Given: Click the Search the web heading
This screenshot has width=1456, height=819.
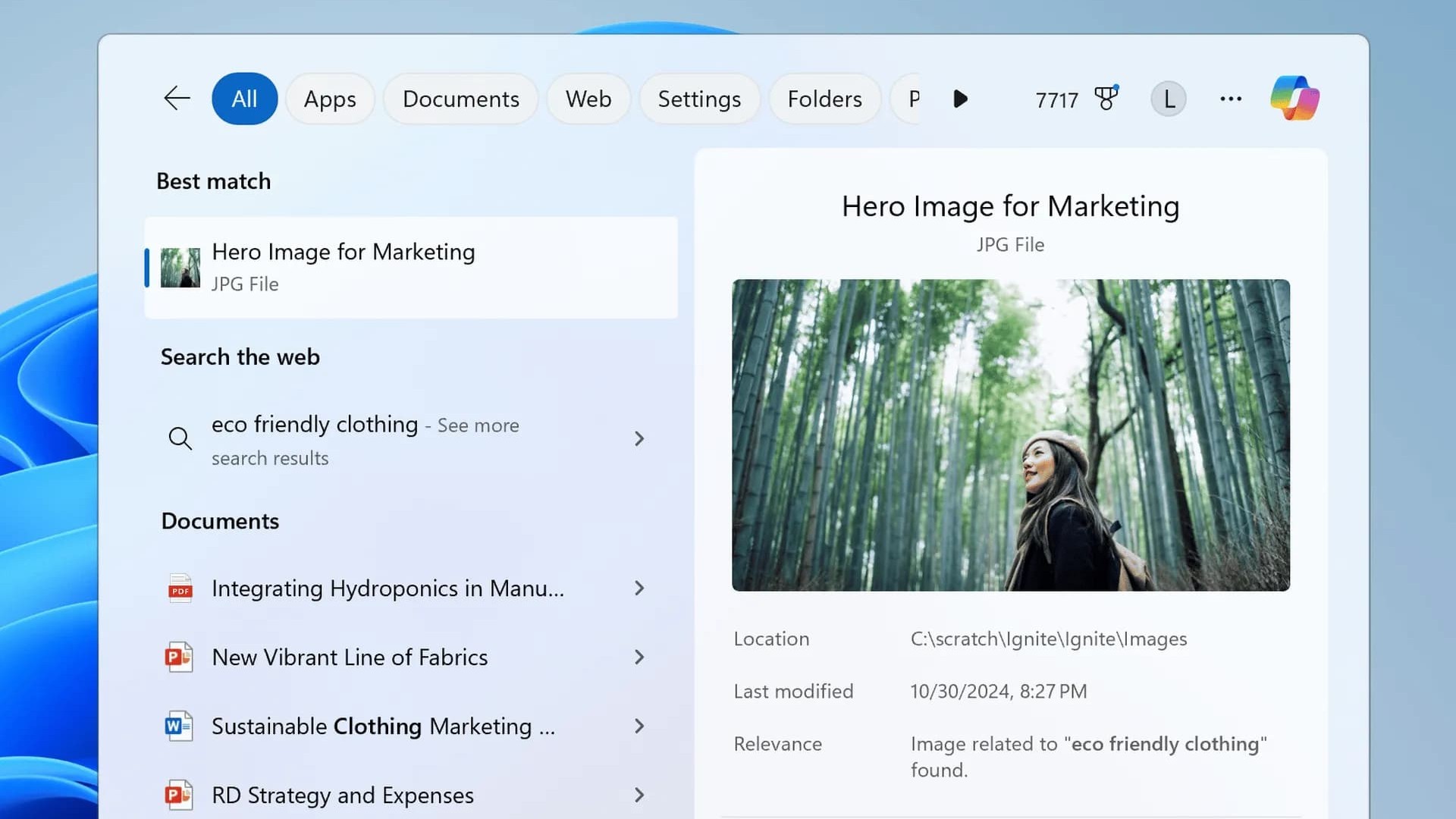Looking at the screenshot, I should click(240, 357).
